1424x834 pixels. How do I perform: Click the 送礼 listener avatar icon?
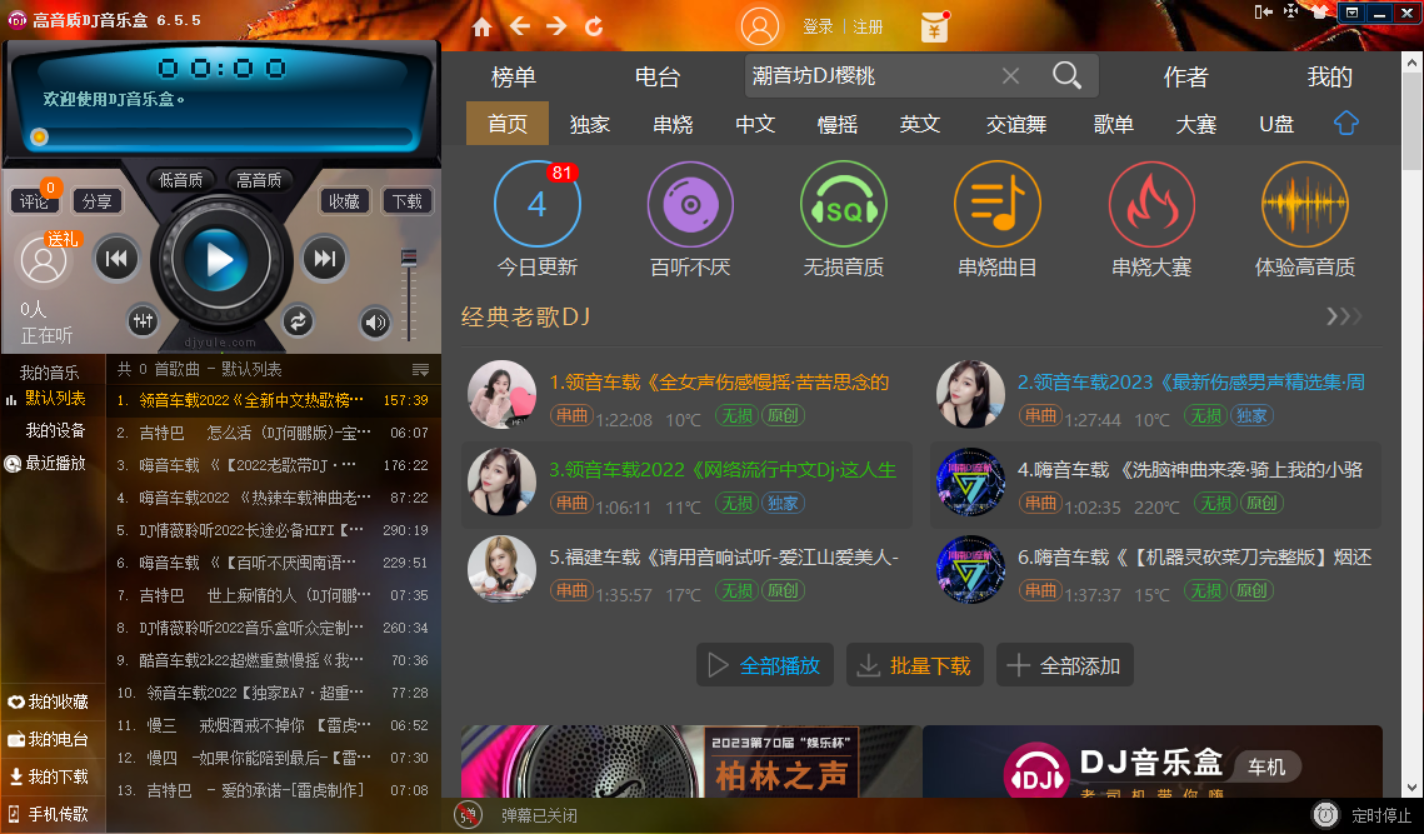click(44, 261)
